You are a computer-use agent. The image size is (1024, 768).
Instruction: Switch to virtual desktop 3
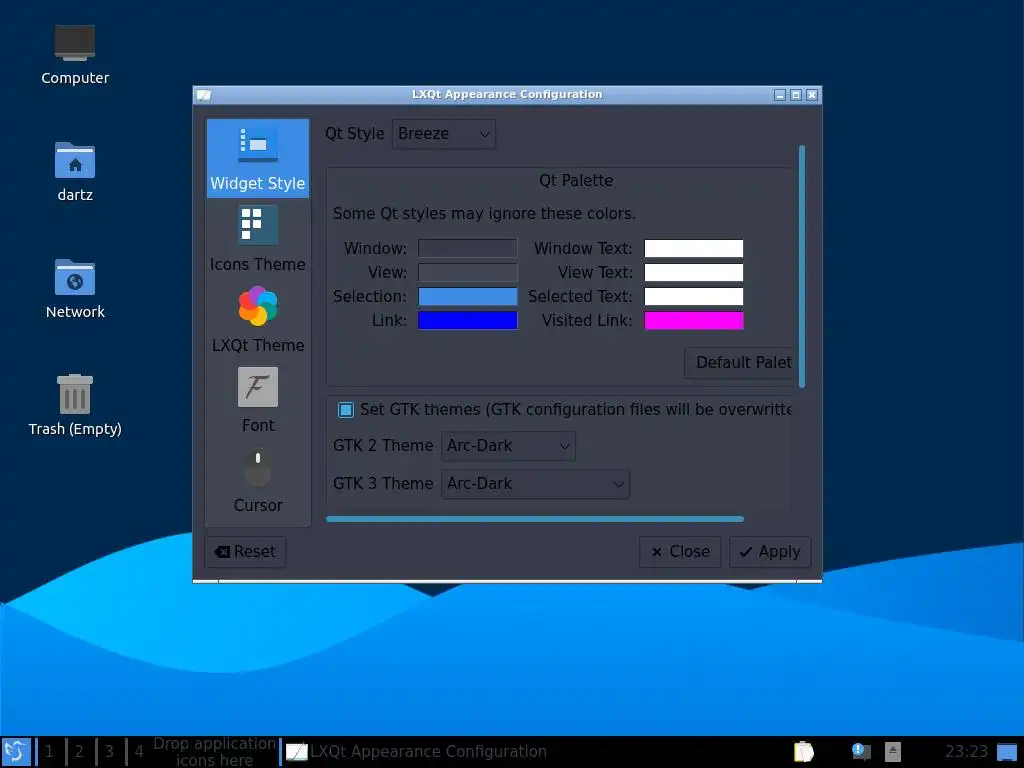point(109,752)
